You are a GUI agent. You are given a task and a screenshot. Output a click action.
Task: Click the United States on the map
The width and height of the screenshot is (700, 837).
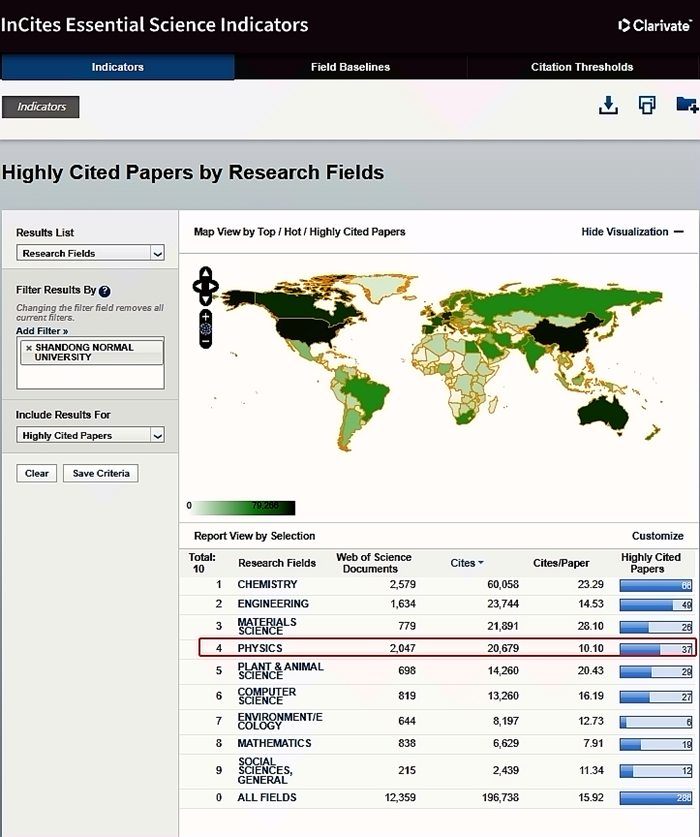307,330
